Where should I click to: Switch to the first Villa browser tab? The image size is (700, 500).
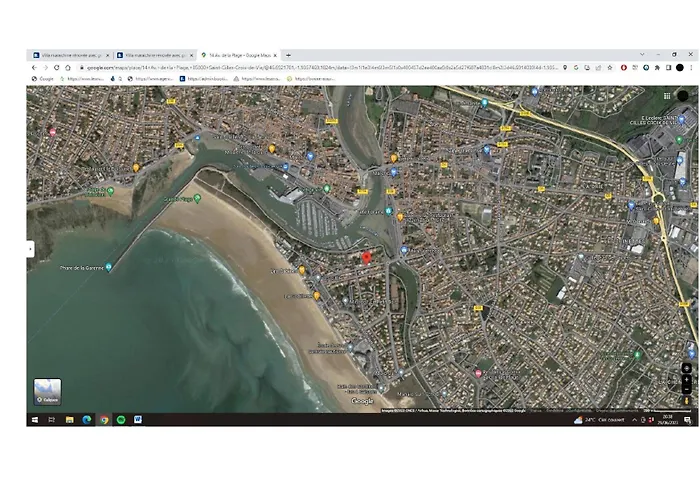[68, 55]
